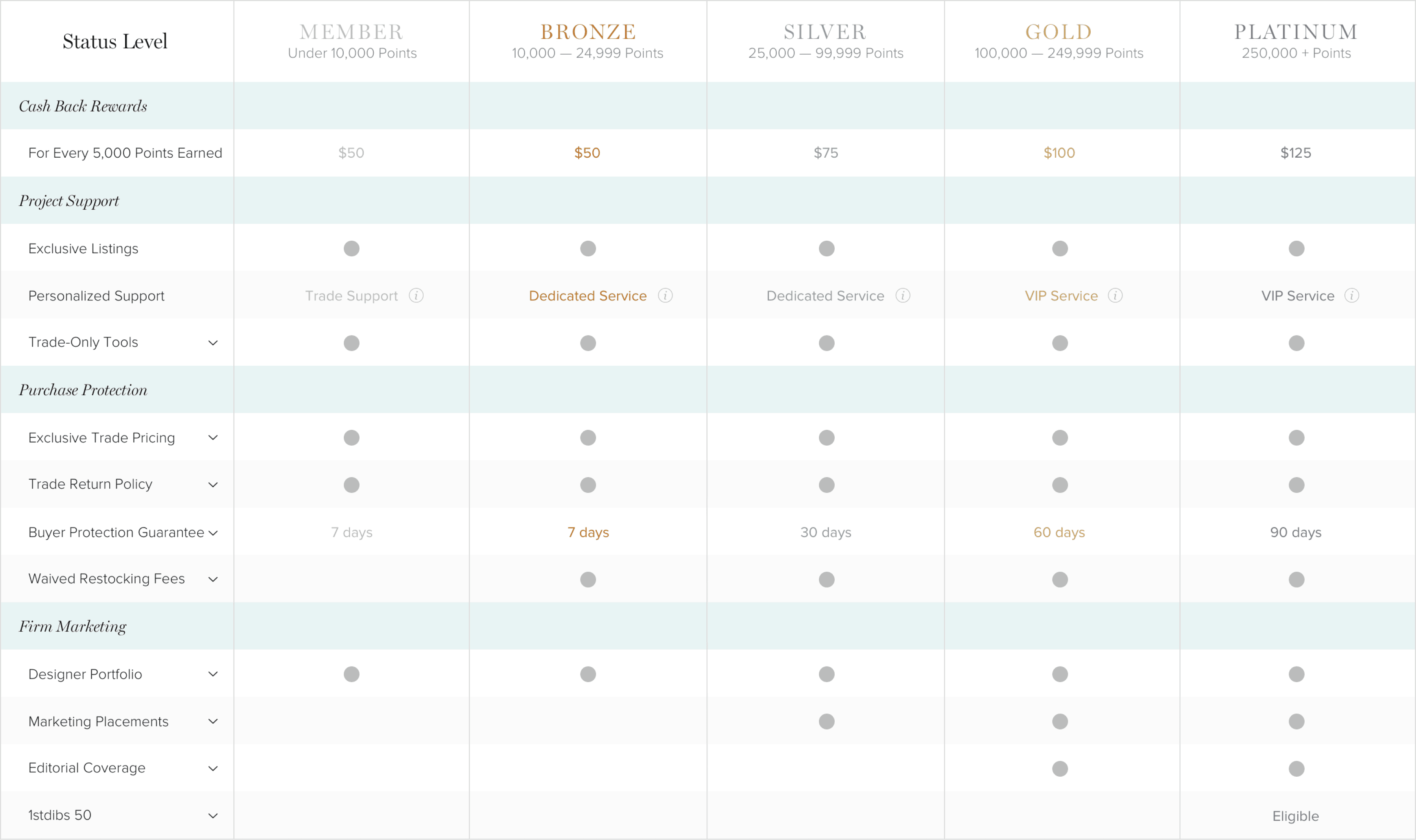Expand Waived Restocking Fees details
Screen dimensions: 1416x840
pos(213,580)
